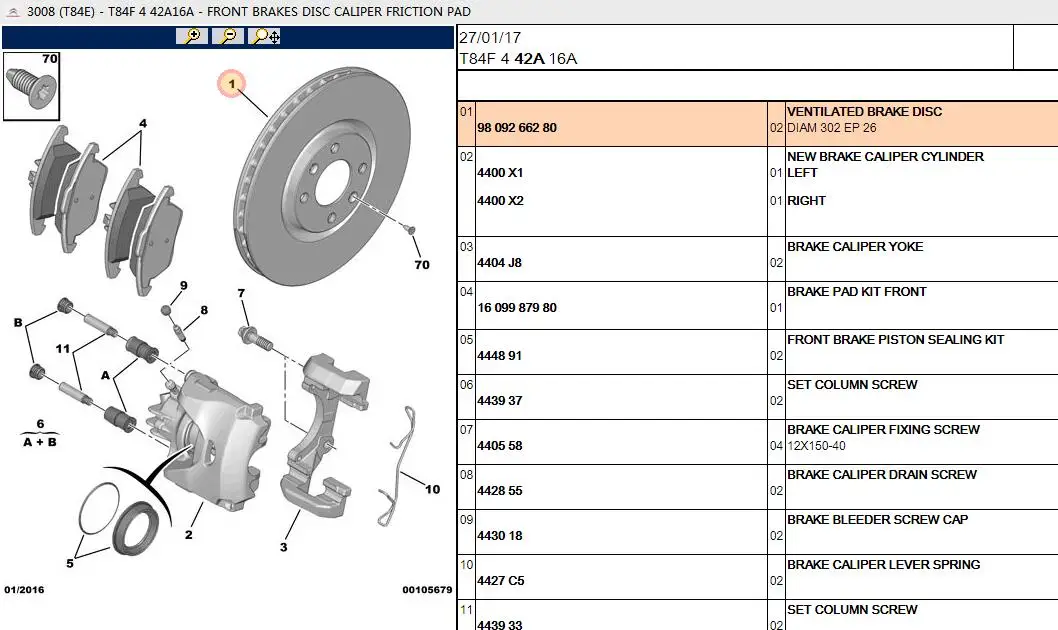This screenshot has width=1058, height=630.
Task: Click diagram reference number 00105679
Action: 427,590
